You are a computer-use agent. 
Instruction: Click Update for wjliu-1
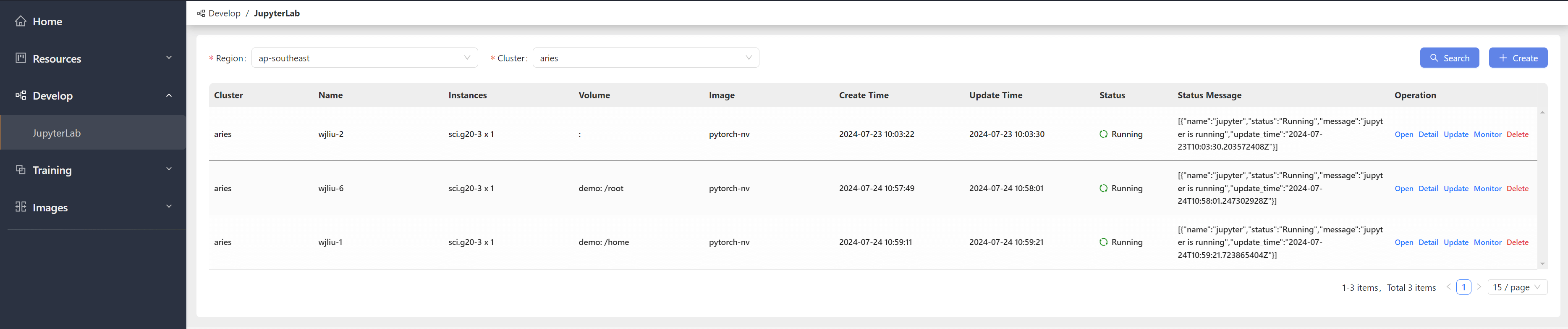click(x=1456, y=242)
